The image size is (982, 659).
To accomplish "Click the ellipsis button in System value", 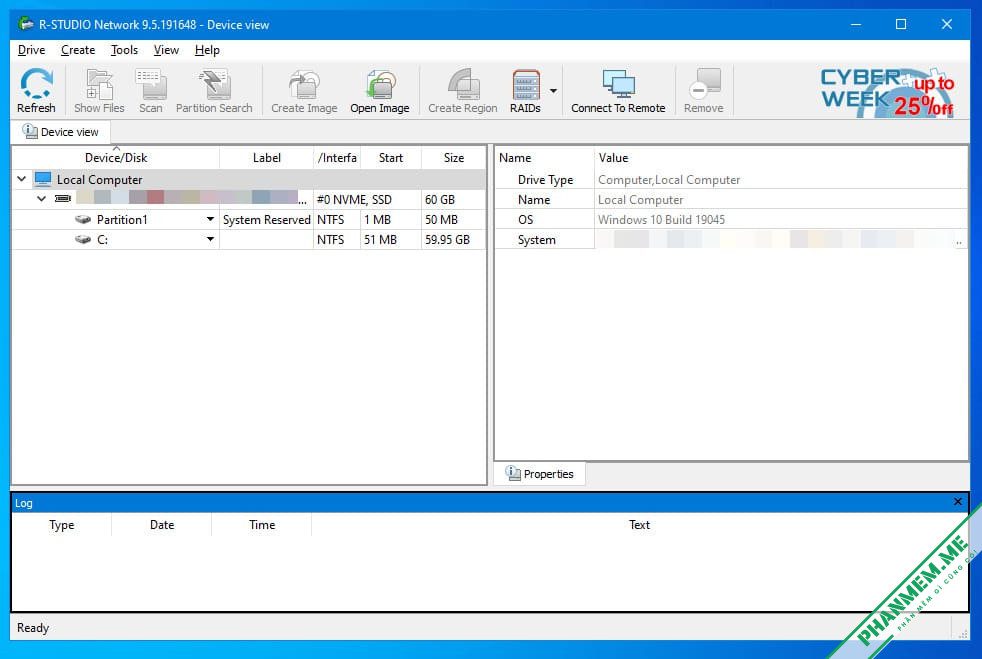I will (x=959, y=241).
